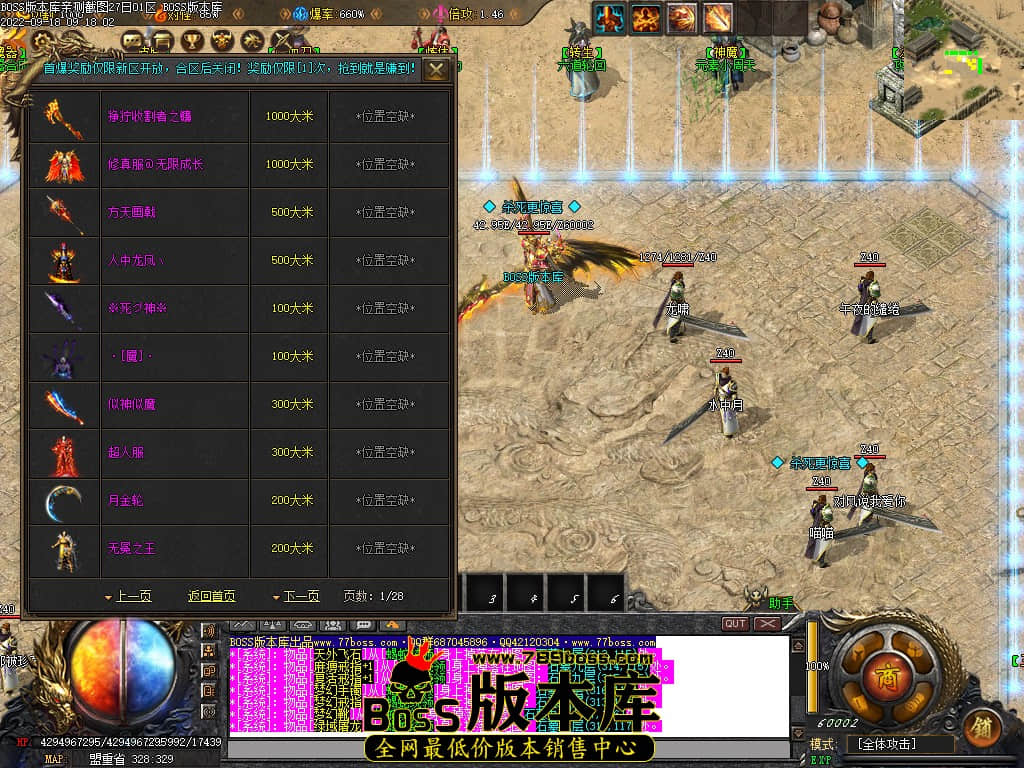Image resolution: width=1024 pixels, height=768 pixels.
Task: Activate the first skill icon at top
Action: click(x=610, y=17)
